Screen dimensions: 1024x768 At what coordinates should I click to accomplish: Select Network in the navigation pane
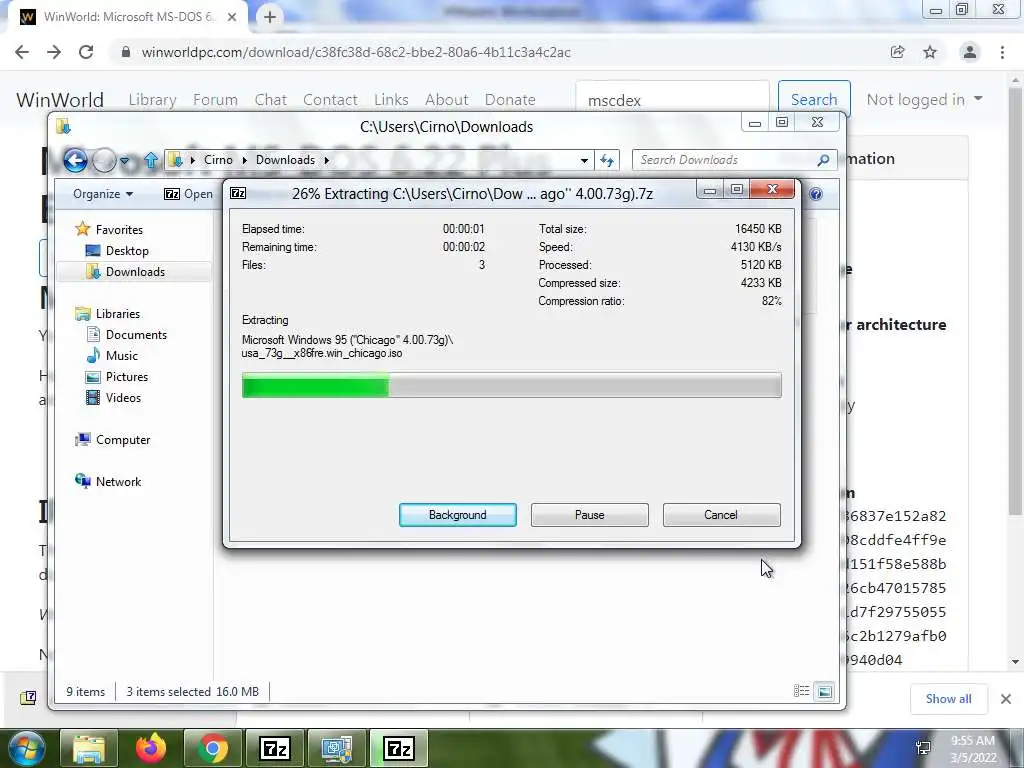[118, 481]
